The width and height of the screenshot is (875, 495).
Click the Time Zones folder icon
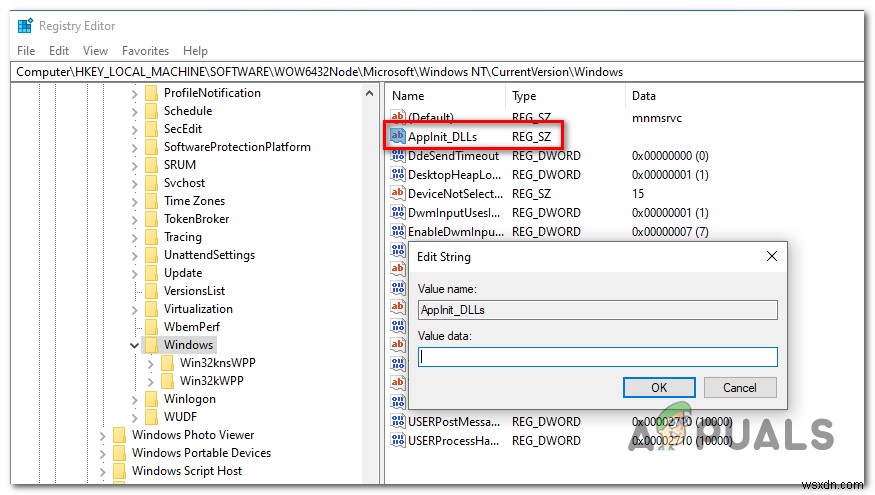click(151, 201)
